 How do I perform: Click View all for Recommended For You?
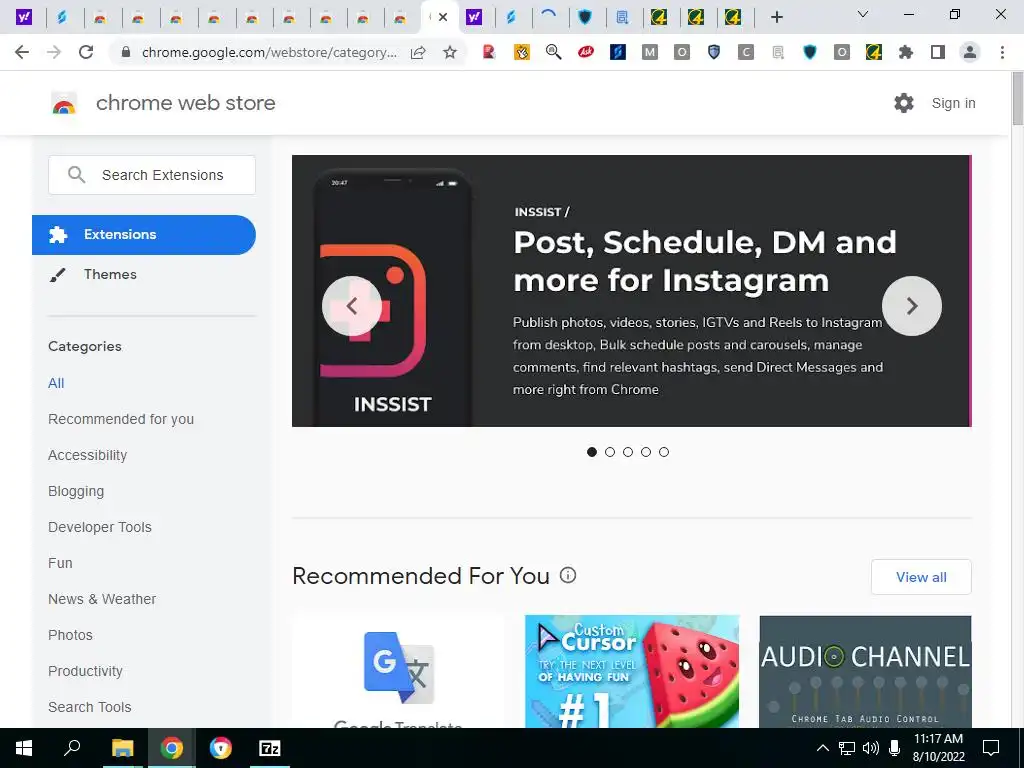(x=921, y=577)
